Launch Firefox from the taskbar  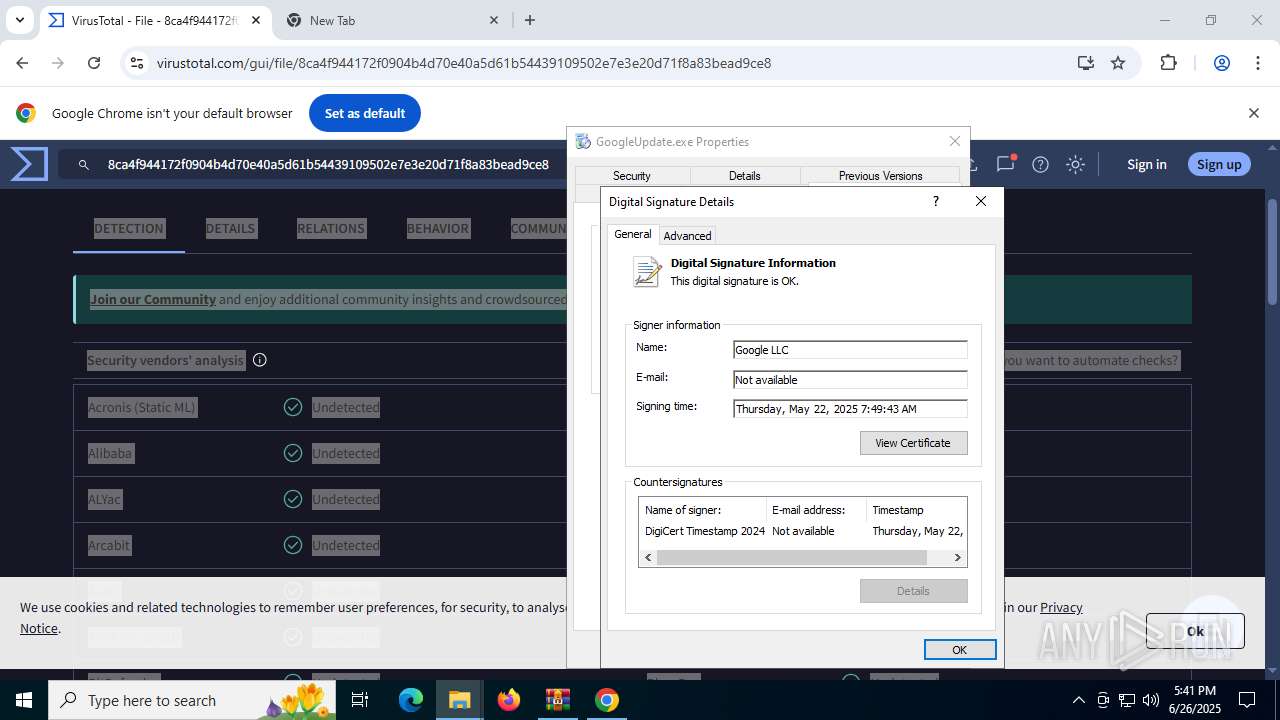[509, 700]
